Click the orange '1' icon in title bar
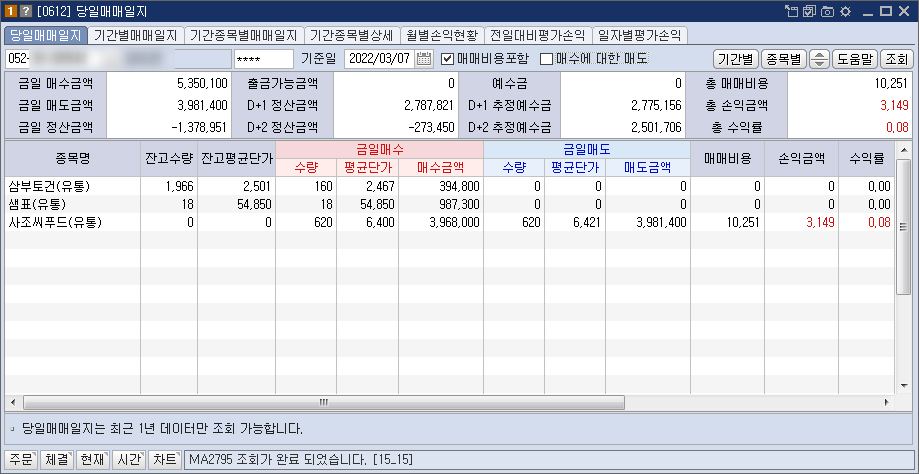The width and height of the screenshot is (919, 474). coord(10,11)
